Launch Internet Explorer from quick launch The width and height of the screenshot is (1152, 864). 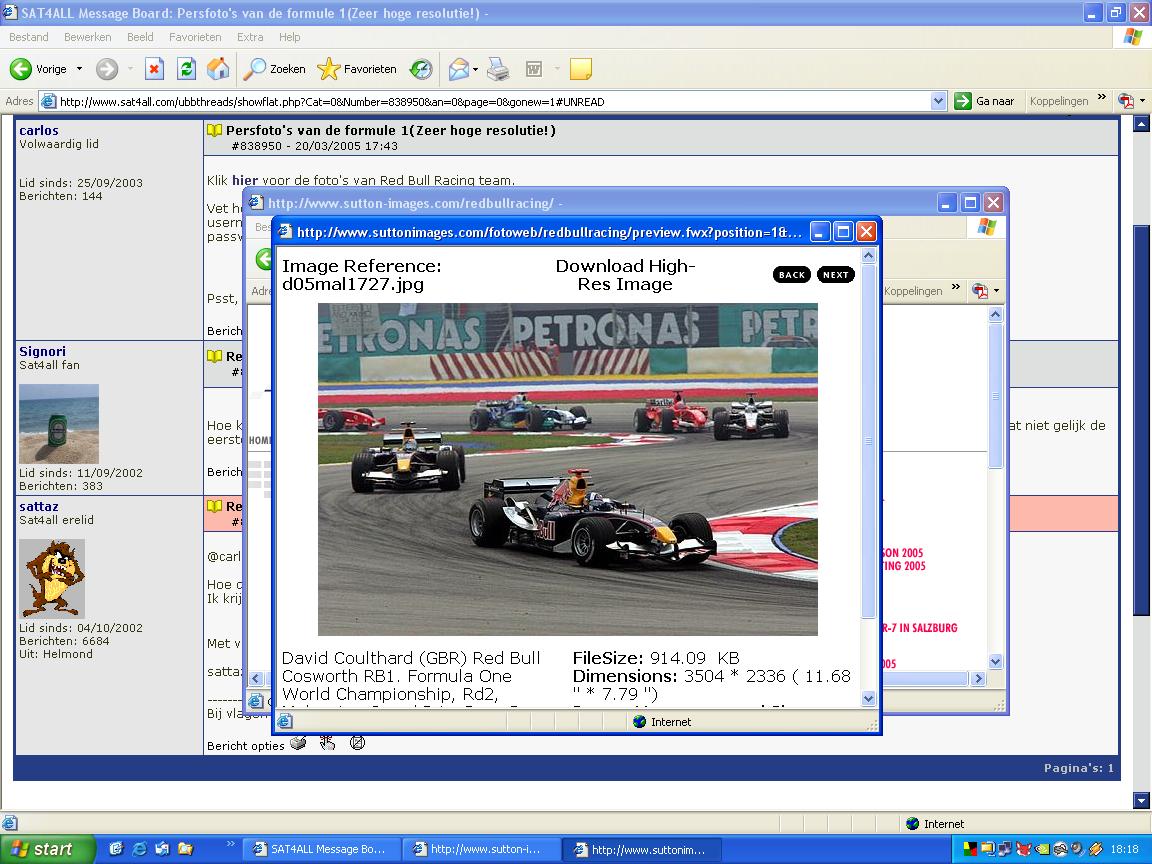[x=139, y=849]
